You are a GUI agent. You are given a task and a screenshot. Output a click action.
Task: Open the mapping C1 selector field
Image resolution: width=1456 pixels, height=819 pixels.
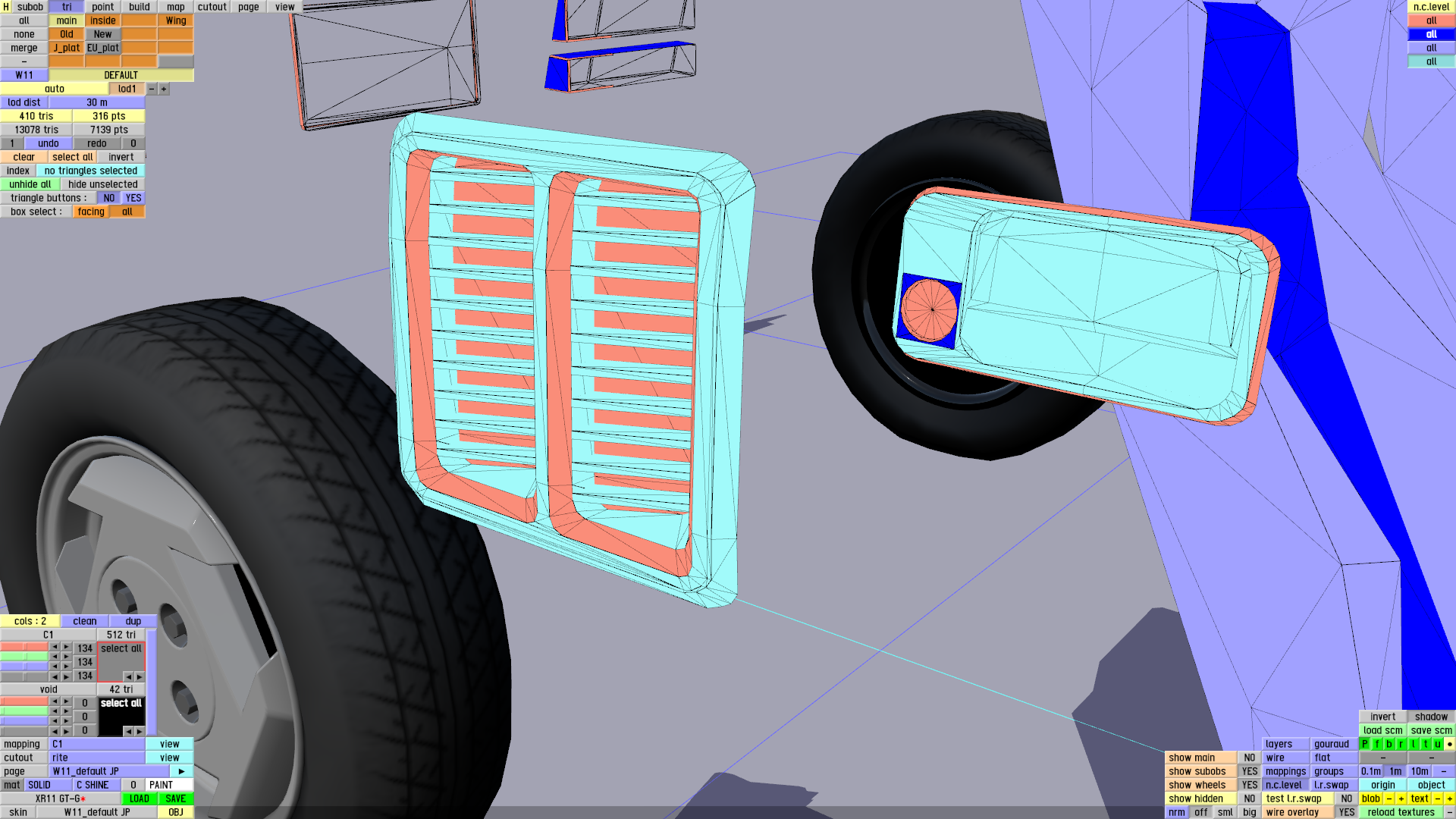click(96, 744)
